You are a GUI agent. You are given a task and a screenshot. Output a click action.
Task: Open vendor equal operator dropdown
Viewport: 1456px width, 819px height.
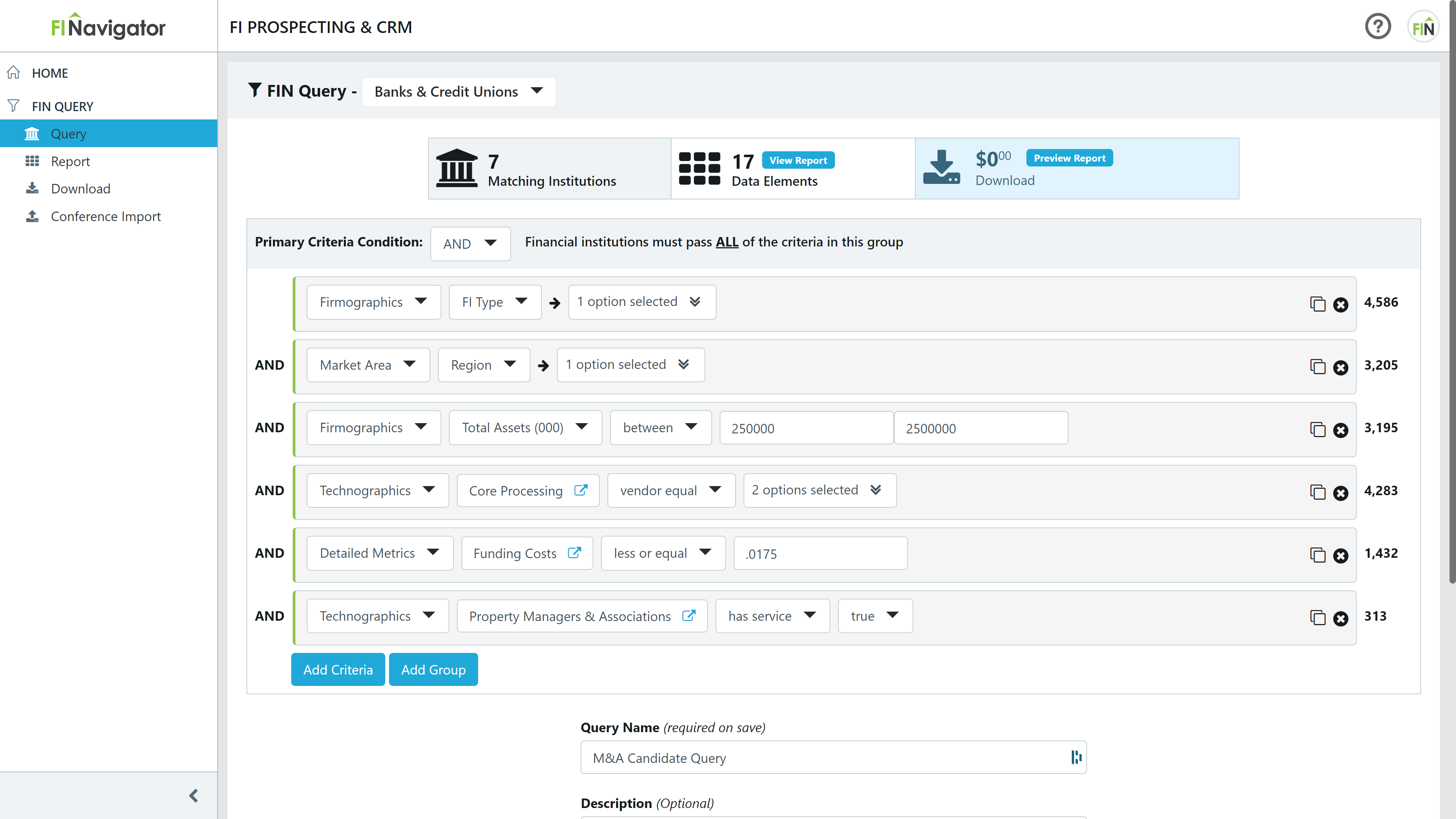pyautogui.click(x=672, y=490)
